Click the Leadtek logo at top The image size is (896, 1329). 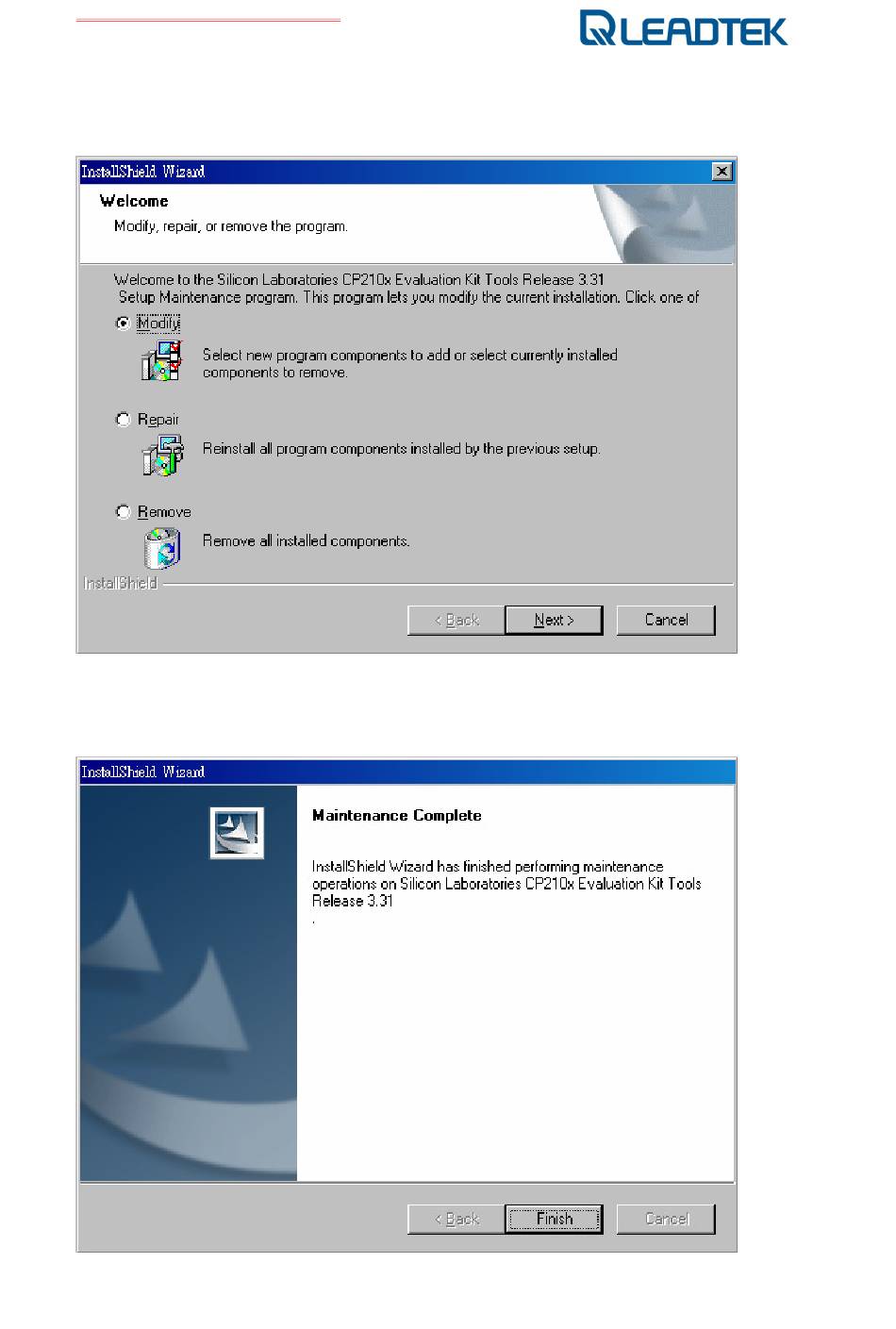click(x=684, y=28)
